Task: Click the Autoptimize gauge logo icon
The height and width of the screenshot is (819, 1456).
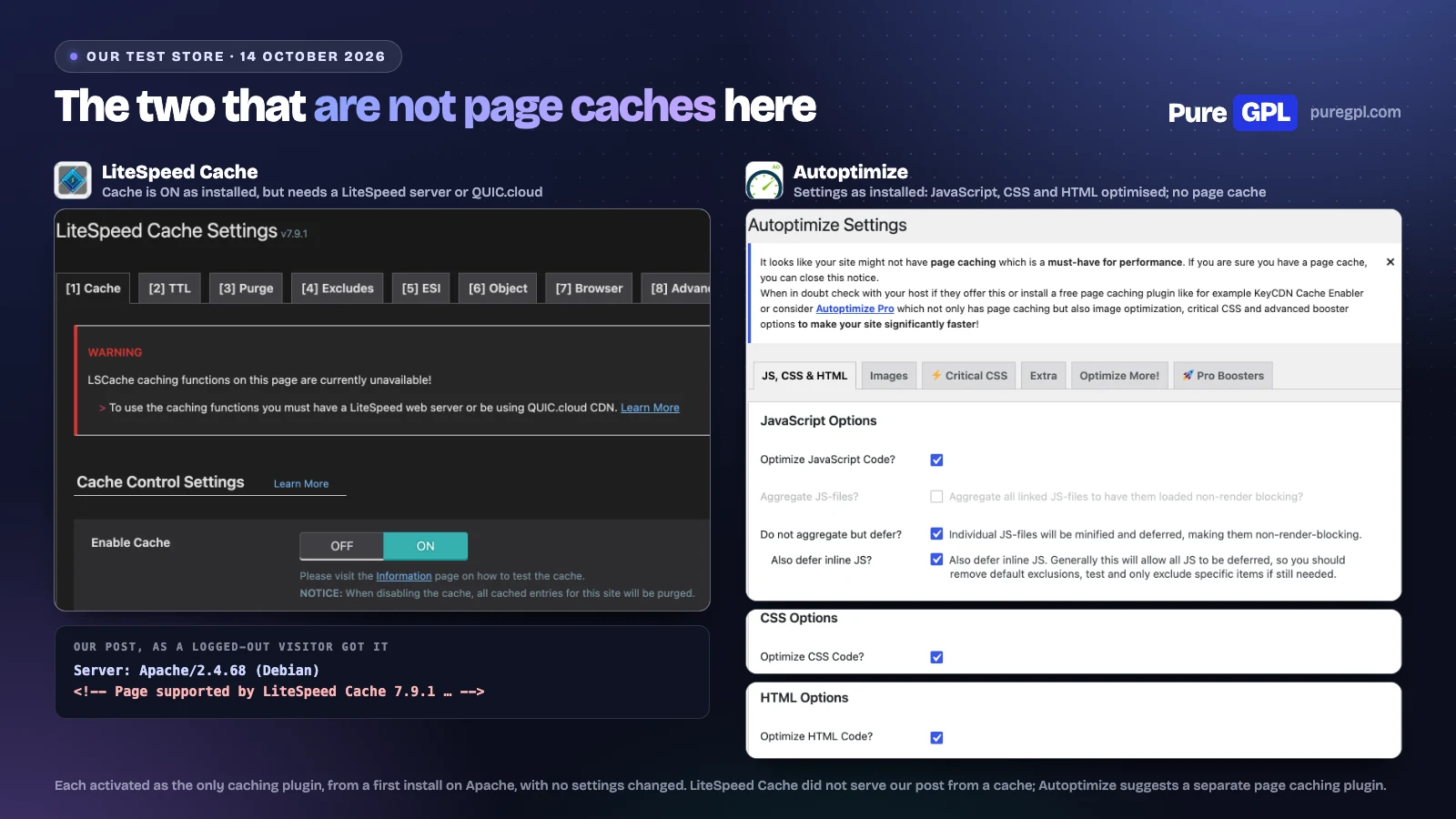Action: 764,180
